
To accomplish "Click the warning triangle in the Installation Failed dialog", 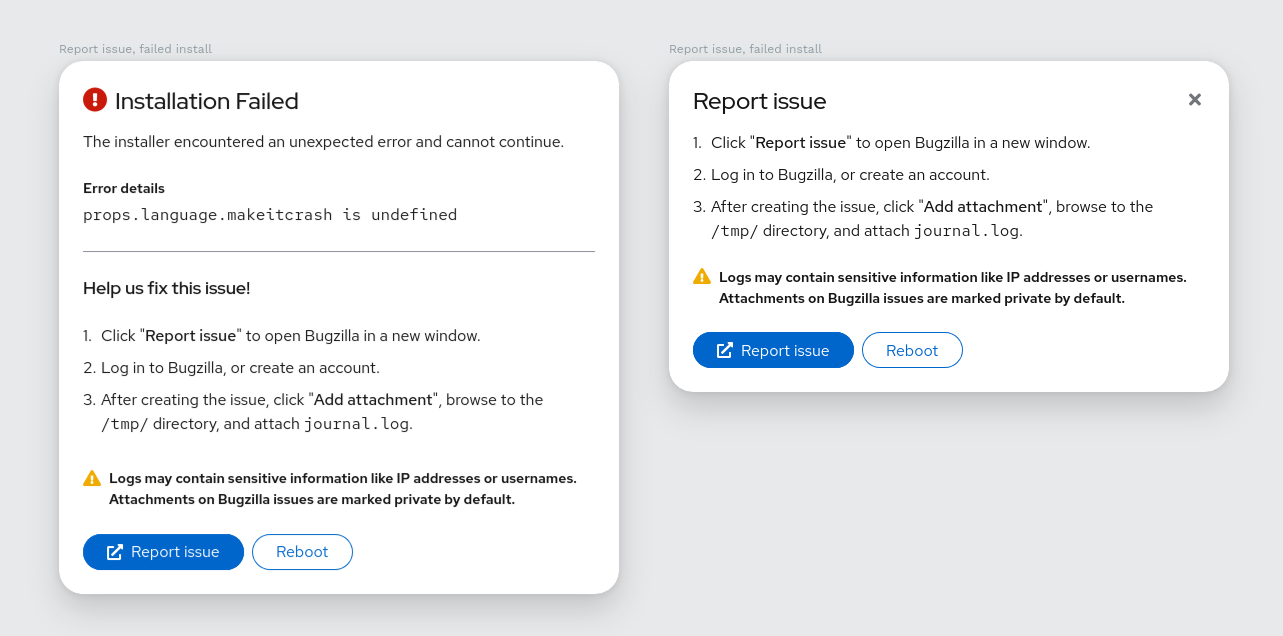I will point(92,479).
